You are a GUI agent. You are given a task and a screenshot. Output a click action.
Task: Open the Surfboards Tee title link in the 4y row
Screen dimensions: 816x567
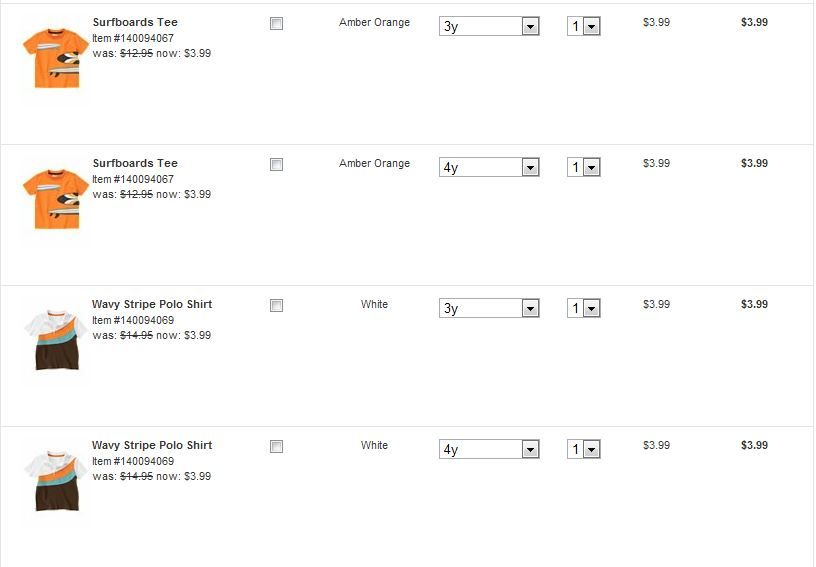[135, 163]
